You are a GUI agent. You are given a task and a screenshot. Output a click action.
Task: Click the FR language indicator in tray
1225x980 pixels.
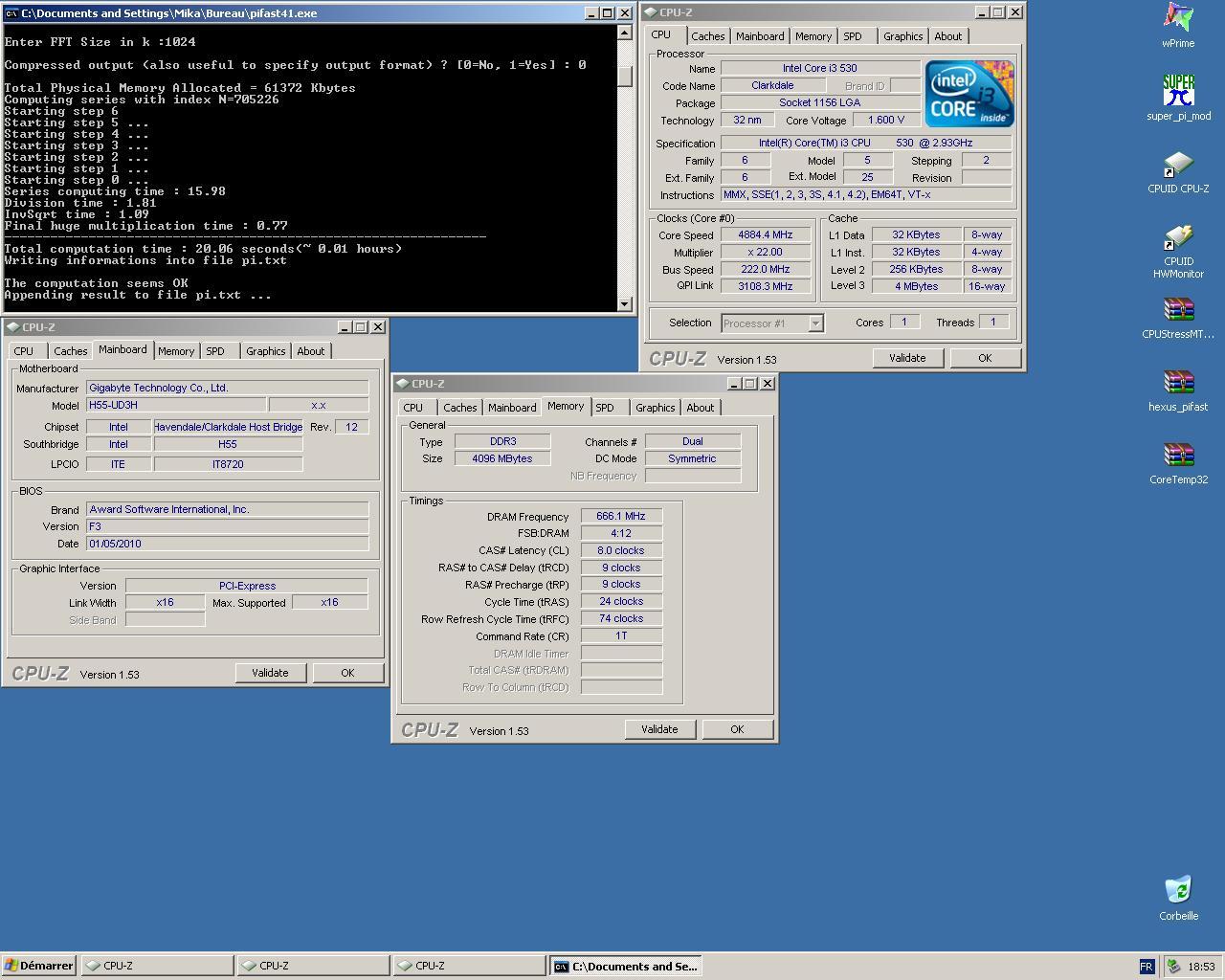[x=1147, y=967]
